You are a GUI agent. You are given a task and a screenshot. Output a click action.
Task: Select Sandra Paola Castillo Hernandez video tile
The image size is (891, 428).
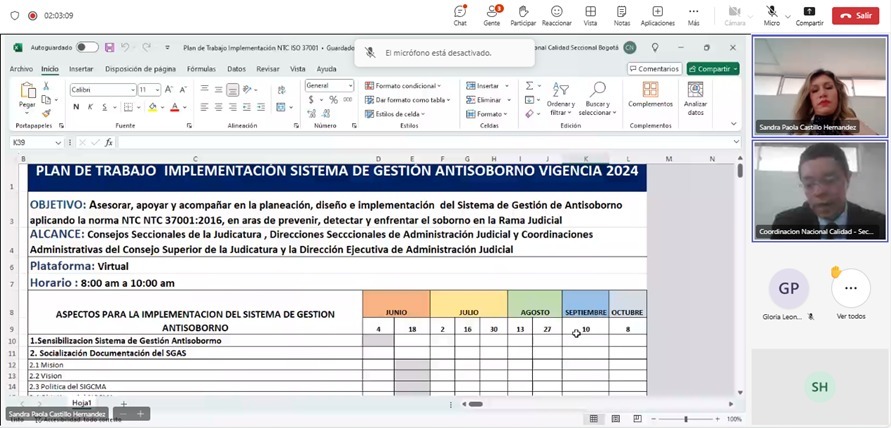[820, 86]
